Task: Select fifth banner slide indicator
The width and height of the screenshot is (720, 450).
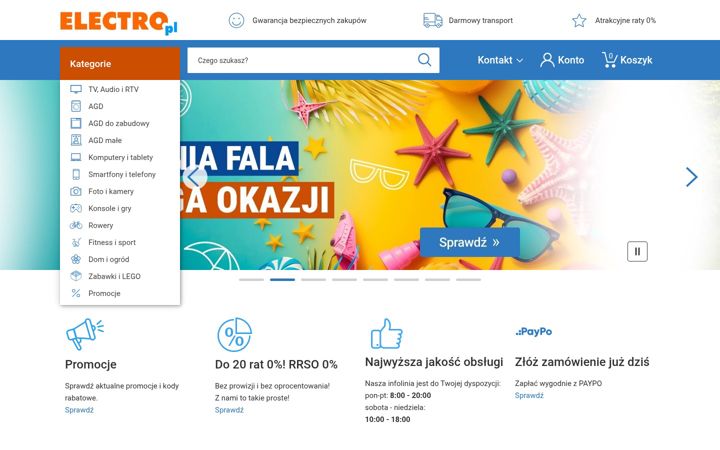Action: [x=376, y=279]
